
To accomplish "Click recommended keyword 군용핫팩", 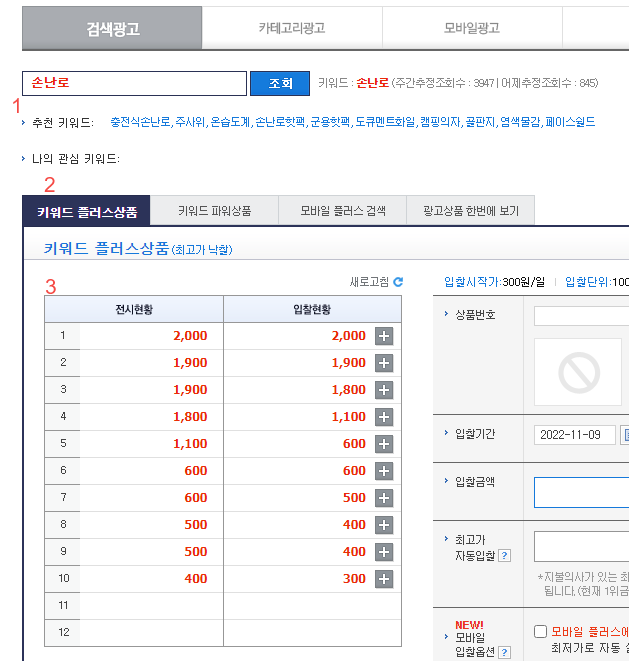I will click(x=330, y=122).
